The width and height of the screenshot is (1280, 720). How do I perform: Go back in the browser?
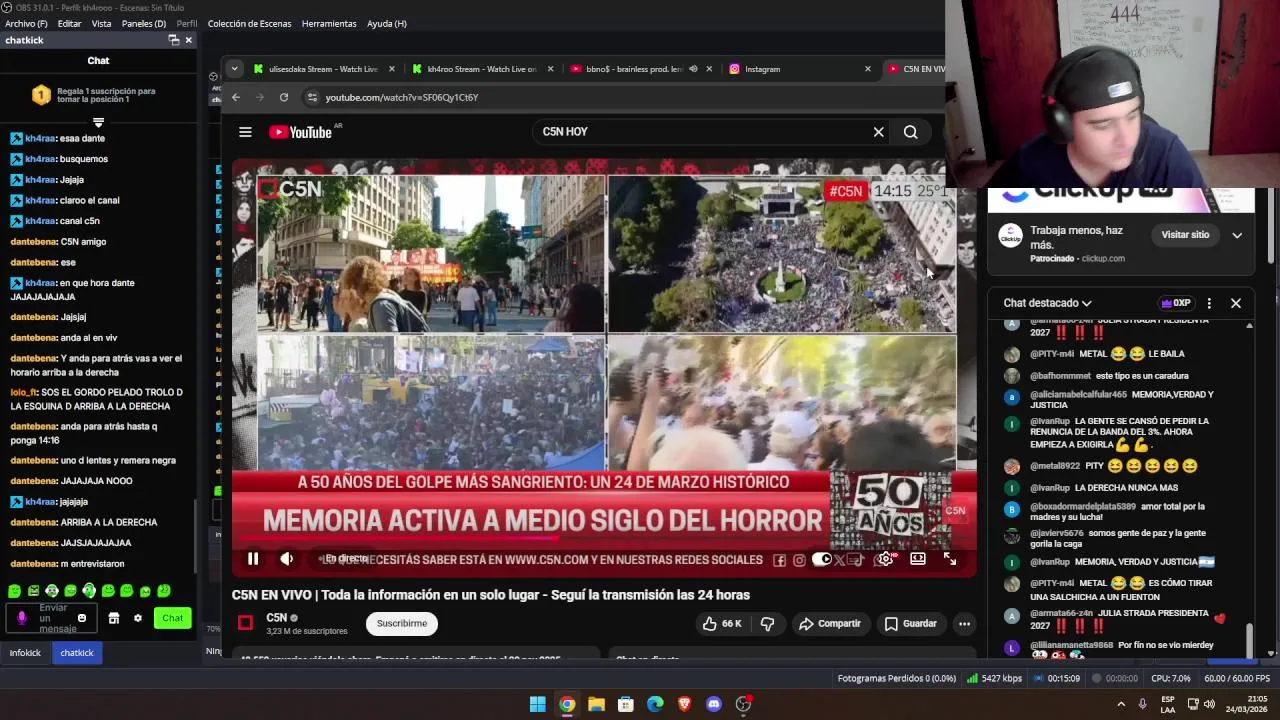tap(236, 97)
